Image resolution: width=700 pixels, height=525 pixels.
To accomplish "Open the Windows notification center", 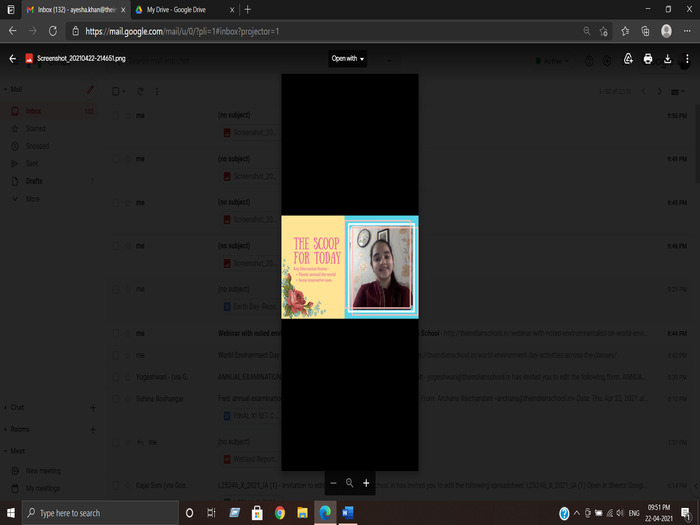I will pyautogui.click(x=686, y=513).
